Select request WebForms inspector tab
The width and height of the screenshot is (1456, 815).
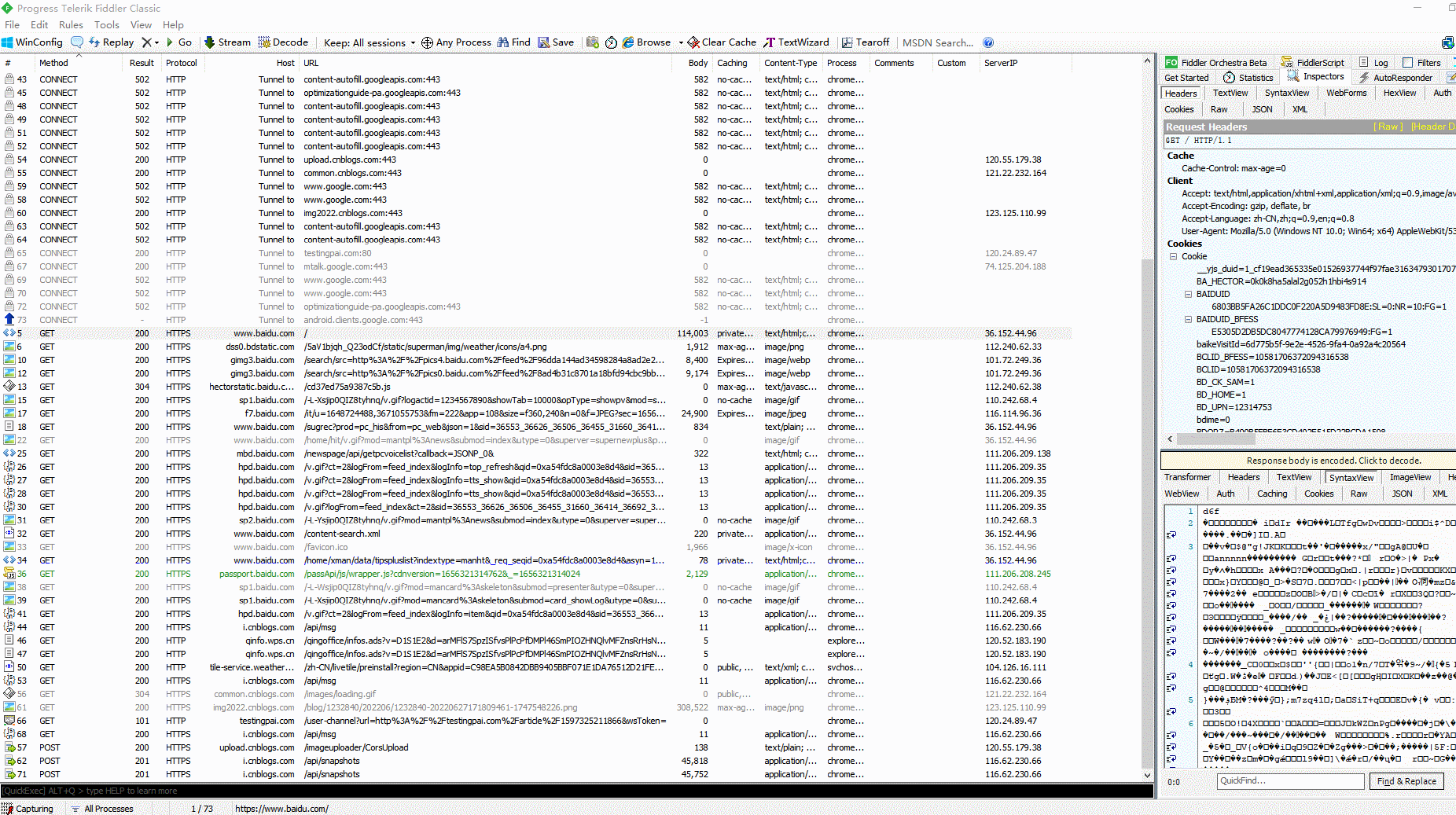(x=1346, y=93)
